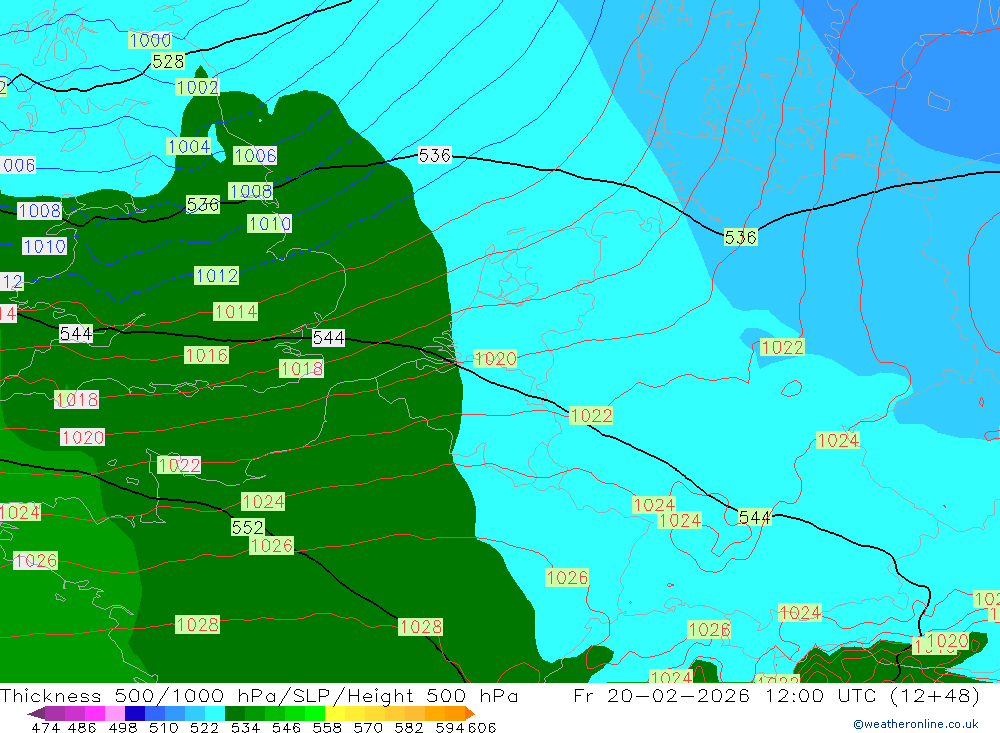Viewport: 1000px width, 733px height.
Task: Click the 1014 red isobar label
Action: [236, 312]
